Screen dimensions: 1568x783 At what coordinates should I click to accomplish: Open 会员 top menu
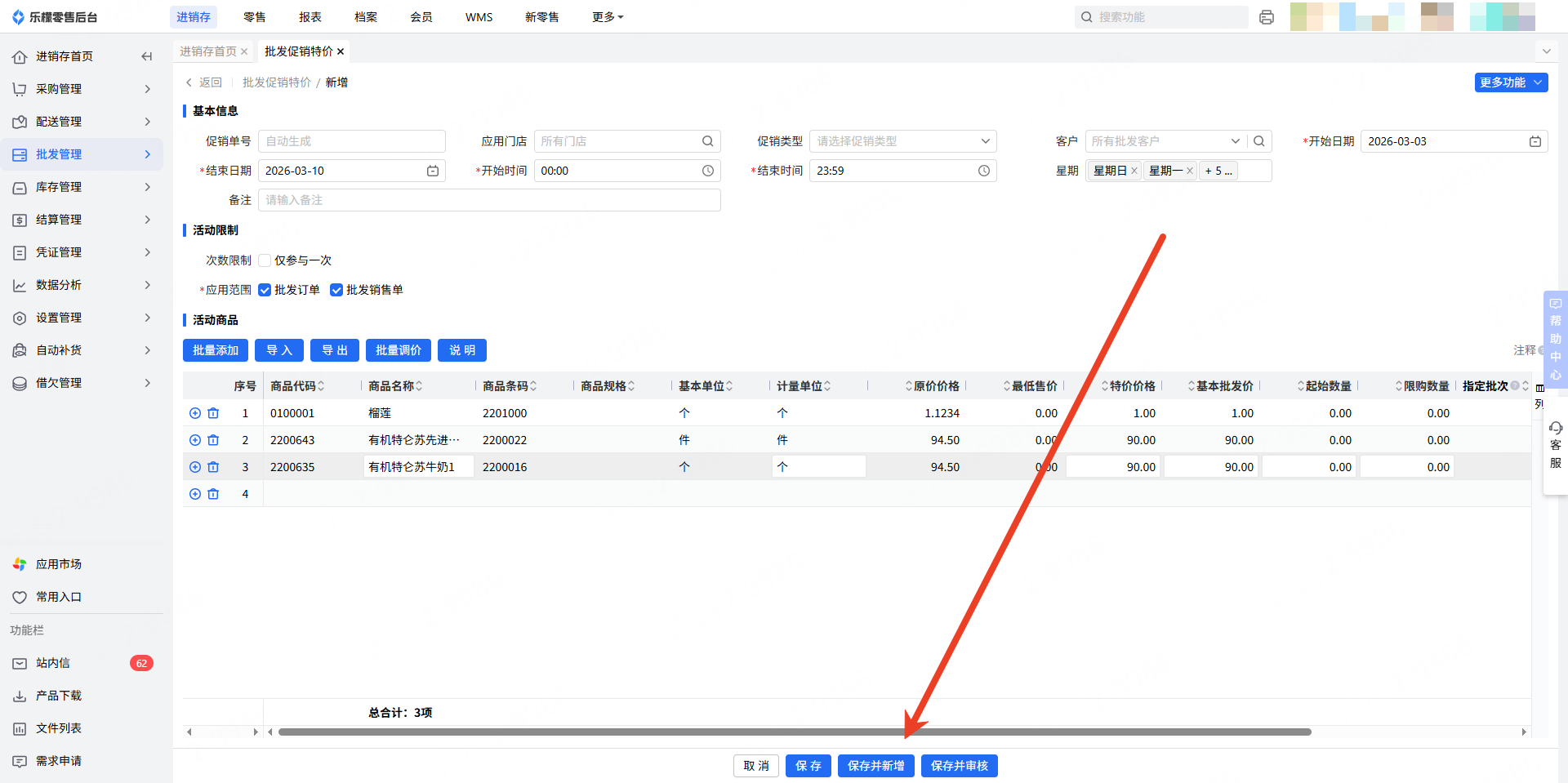click(x=421, y=17)
